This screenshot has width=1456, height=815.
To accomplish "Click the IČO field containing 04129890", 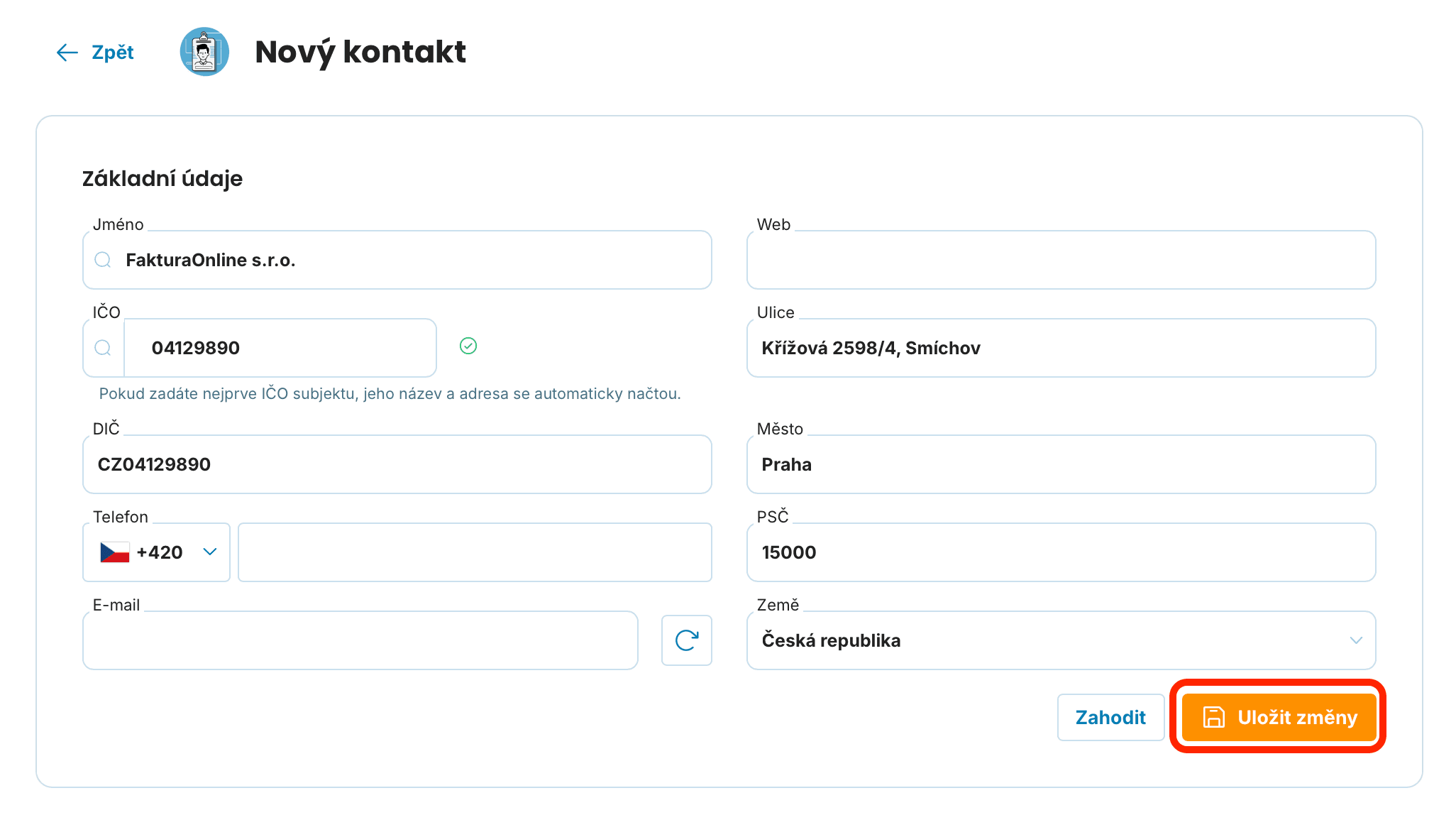I will point(280,348).
